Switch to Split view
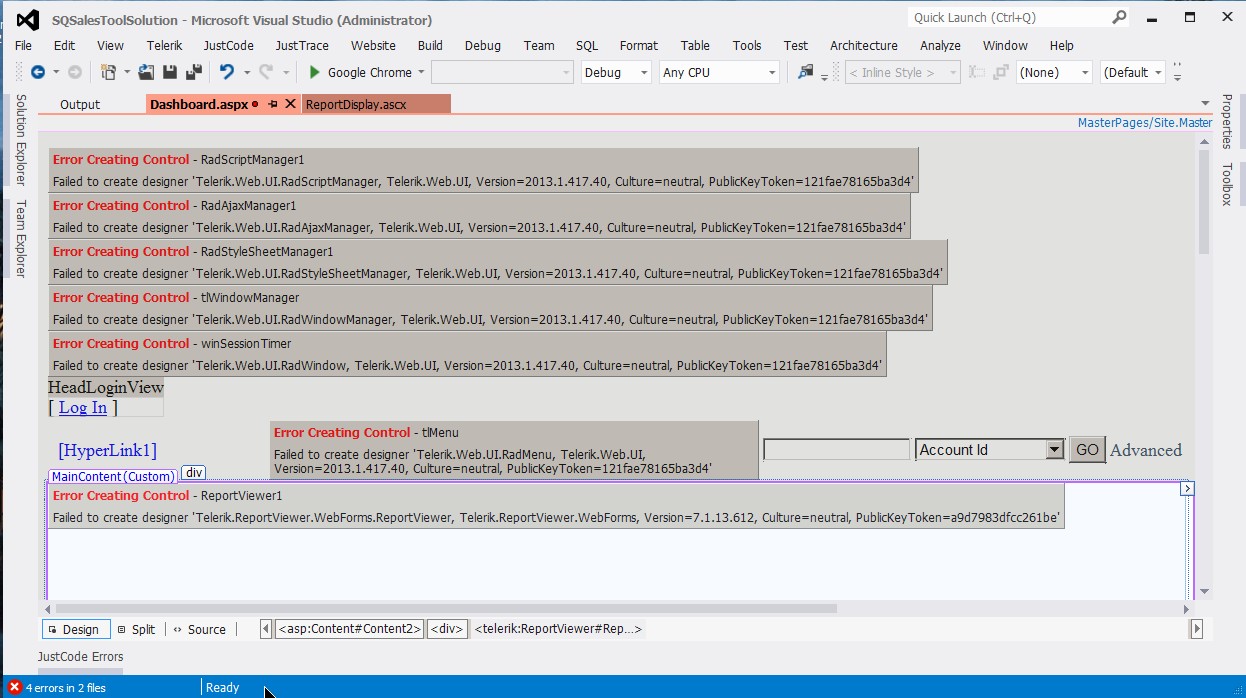The image size is (1246, 698). [137, 629]
